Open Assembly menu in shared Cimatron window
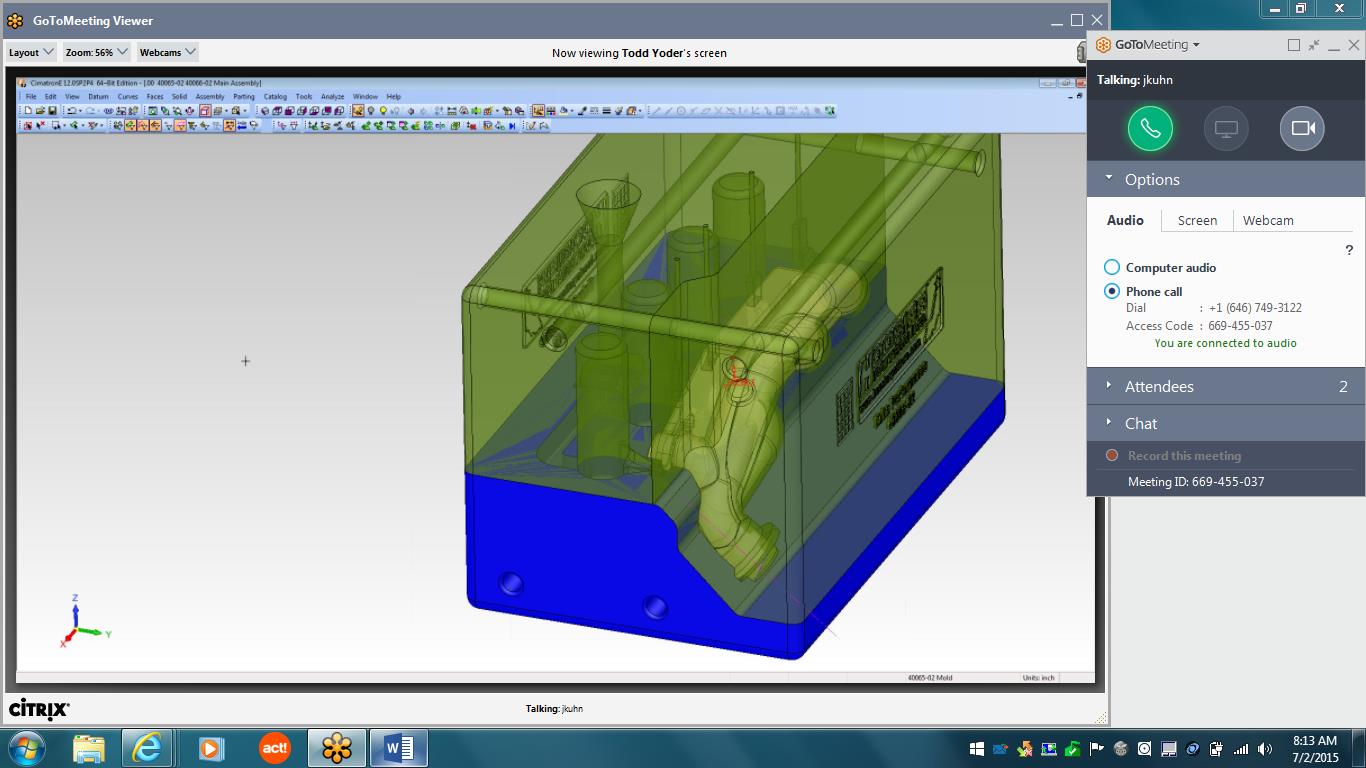1366x768 pixels. [x=210, y=97]
